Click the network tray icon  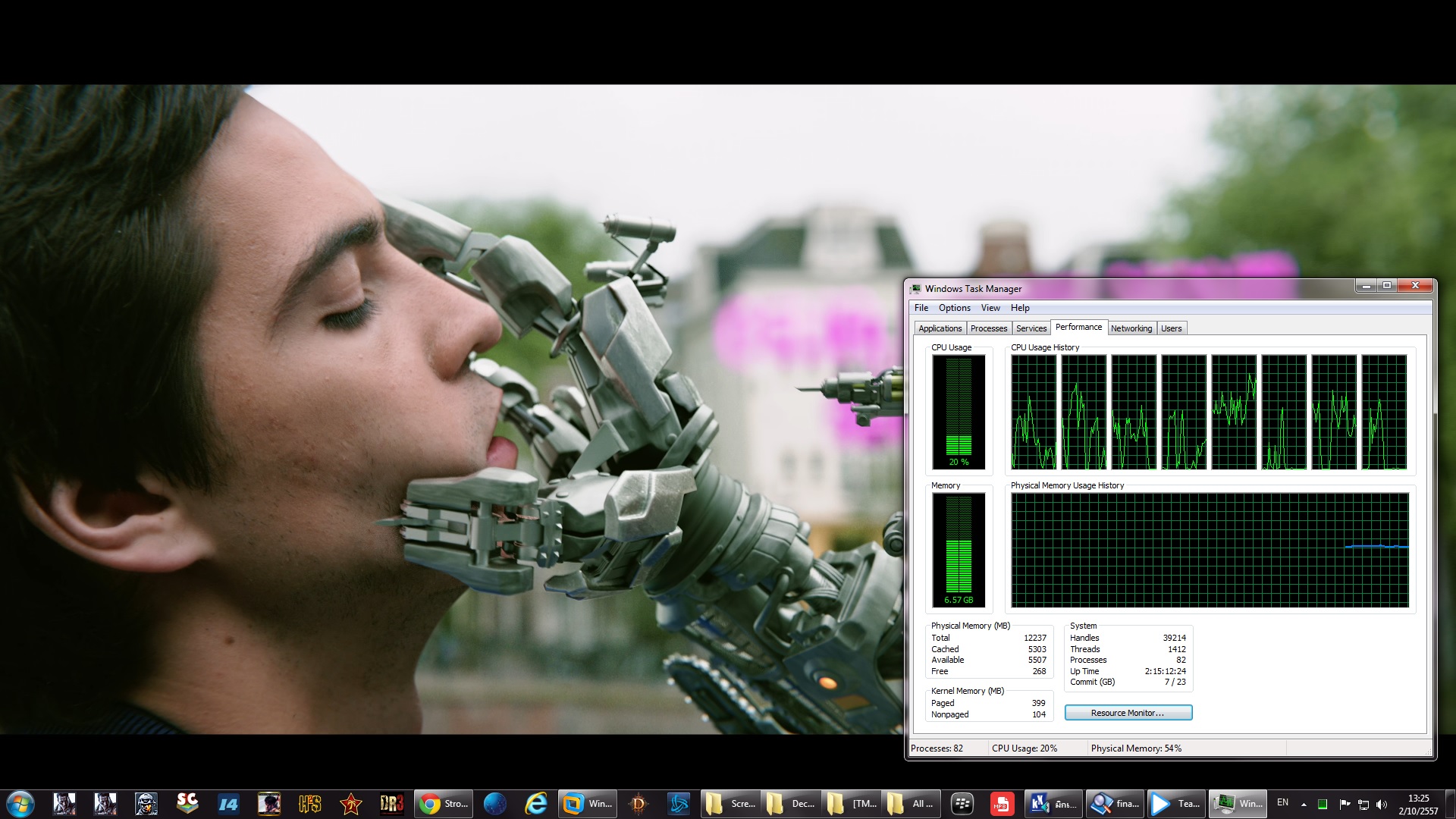[1363, 805]
